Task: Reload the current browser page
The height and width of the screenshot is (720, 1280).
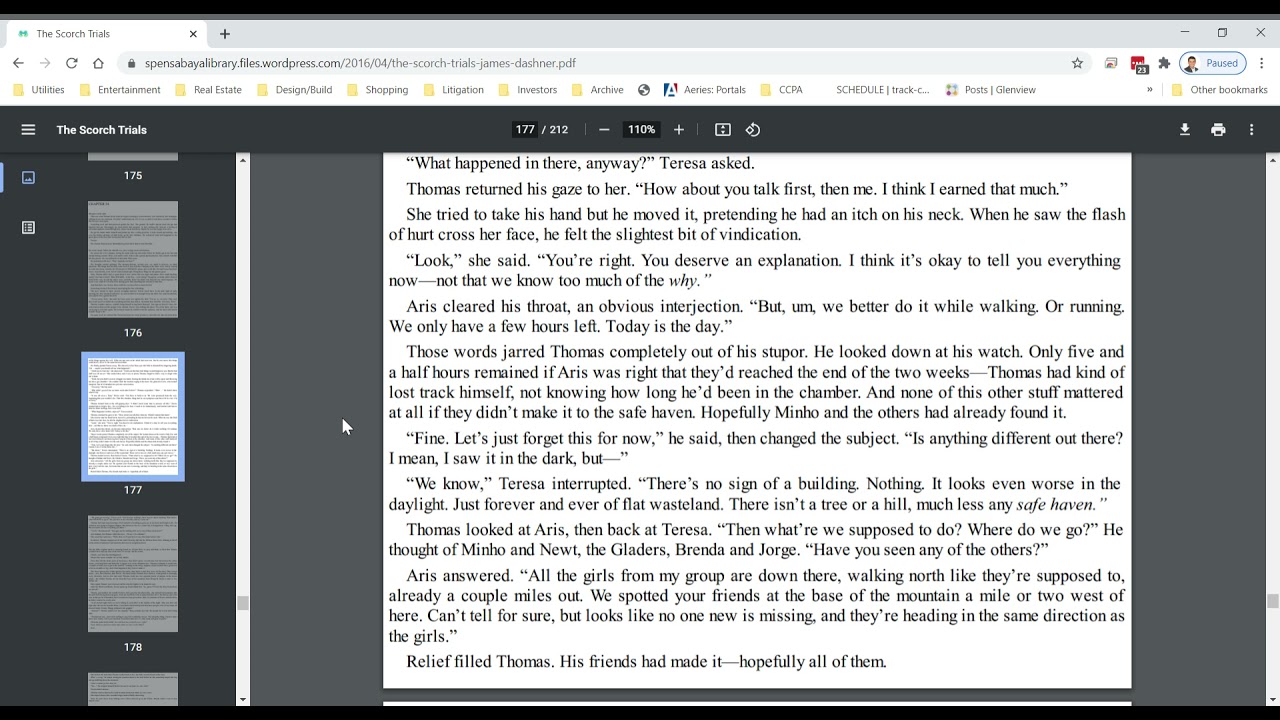Action: tap(71, 63)
